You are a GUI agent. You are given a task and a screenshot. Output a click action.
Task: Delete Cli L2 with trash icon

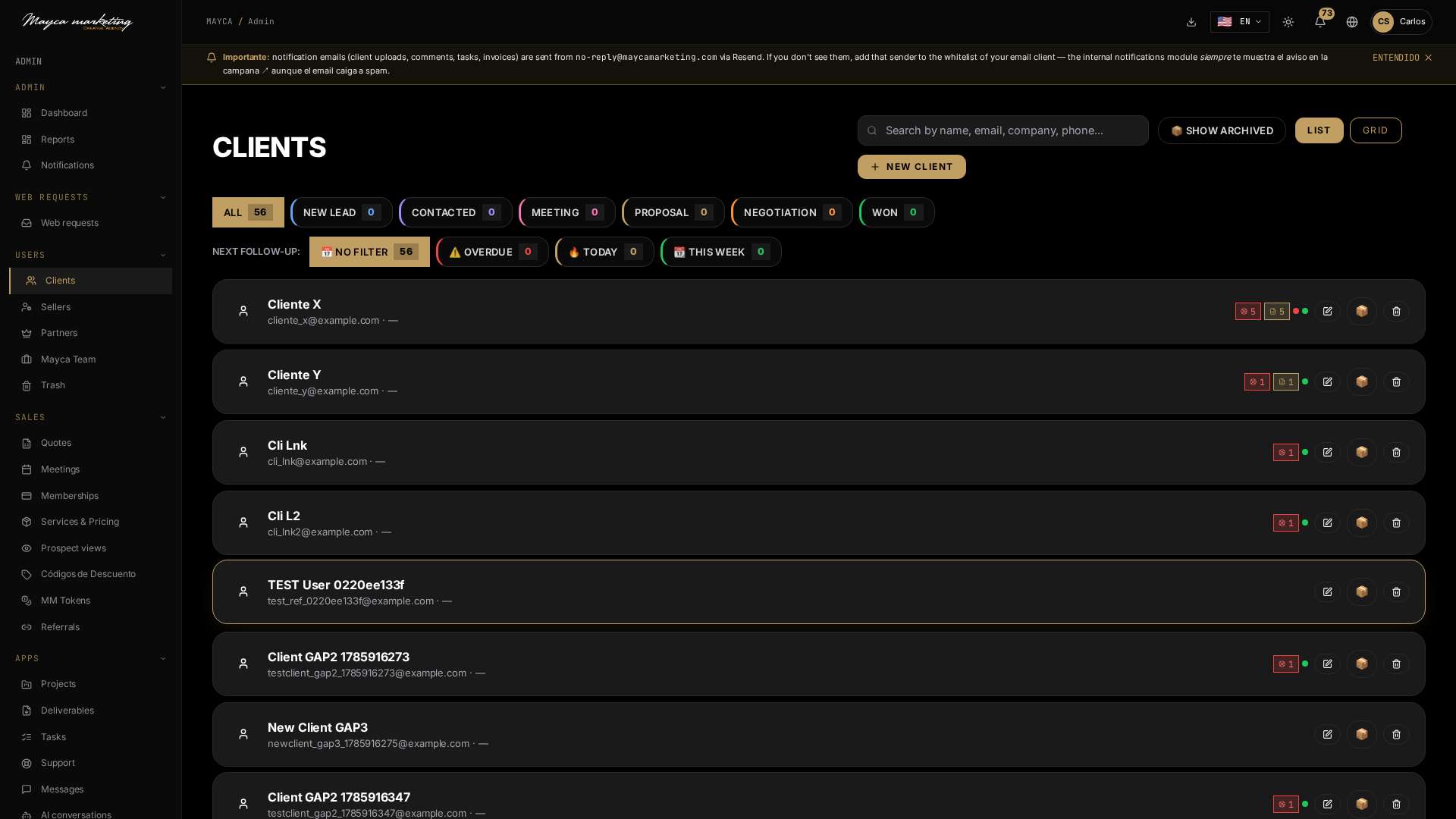click(1396, 523)
